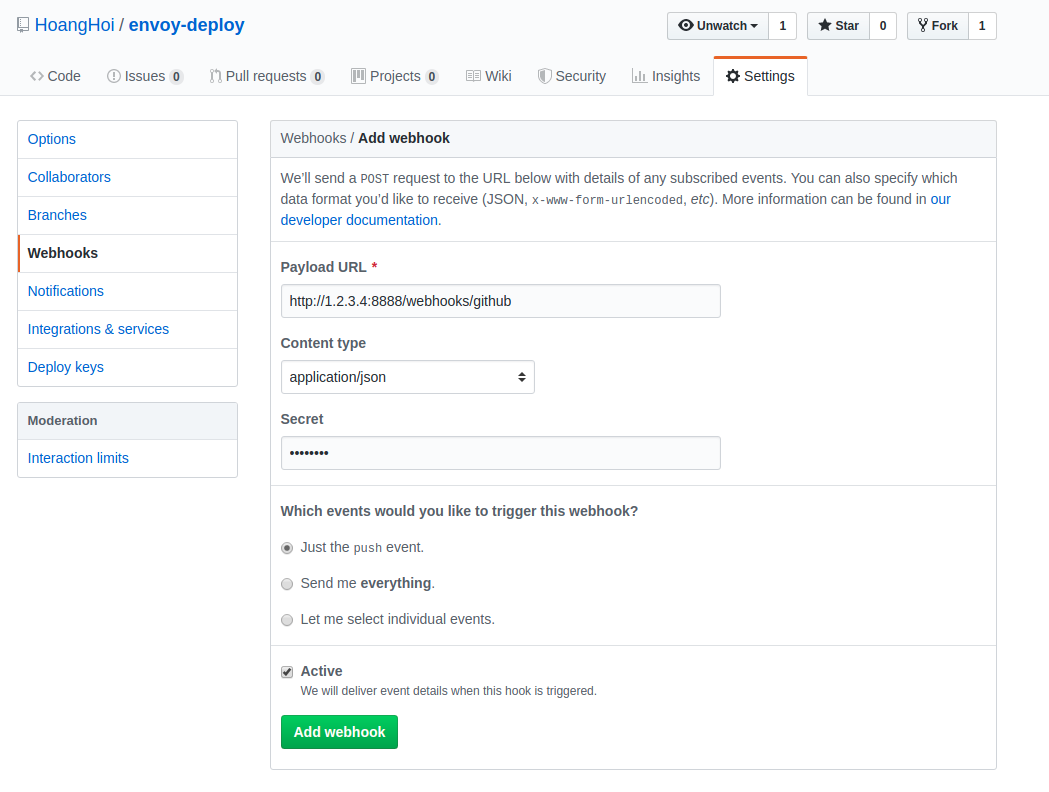1049x792 pixels.
Task: Click the Pull requests icon
Action: (215, 76)
